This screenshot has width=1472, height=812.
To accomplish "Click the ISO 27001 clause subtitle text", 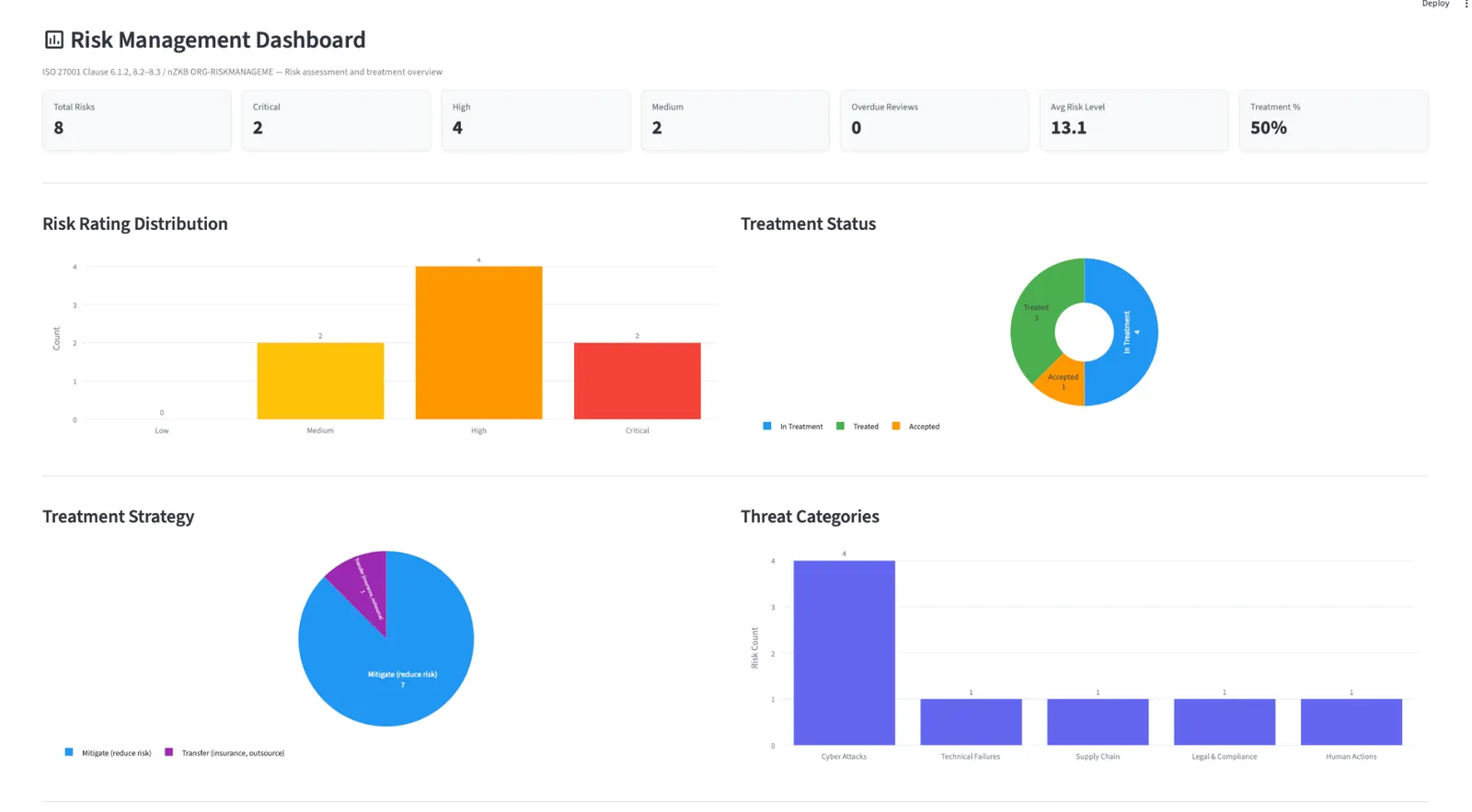I will click(242, 72).
